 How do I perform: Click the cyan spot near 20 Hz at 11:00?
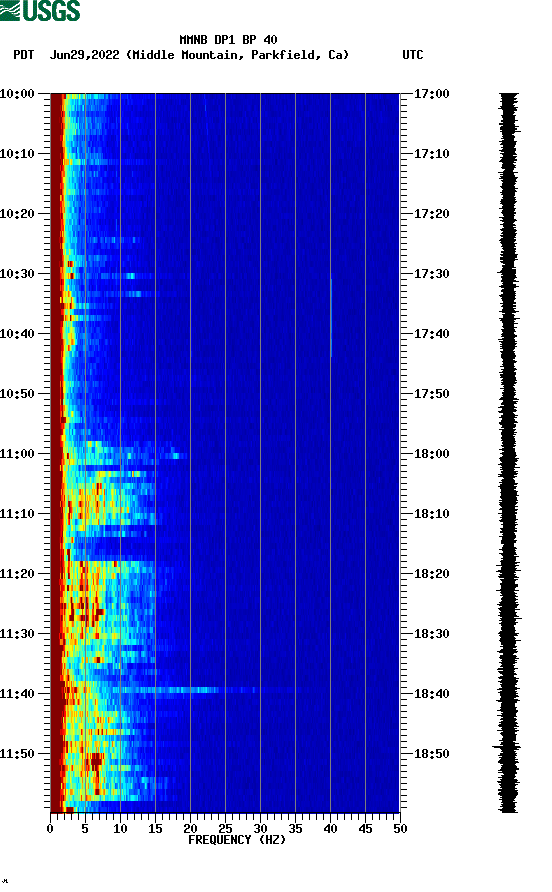(176, 455)
